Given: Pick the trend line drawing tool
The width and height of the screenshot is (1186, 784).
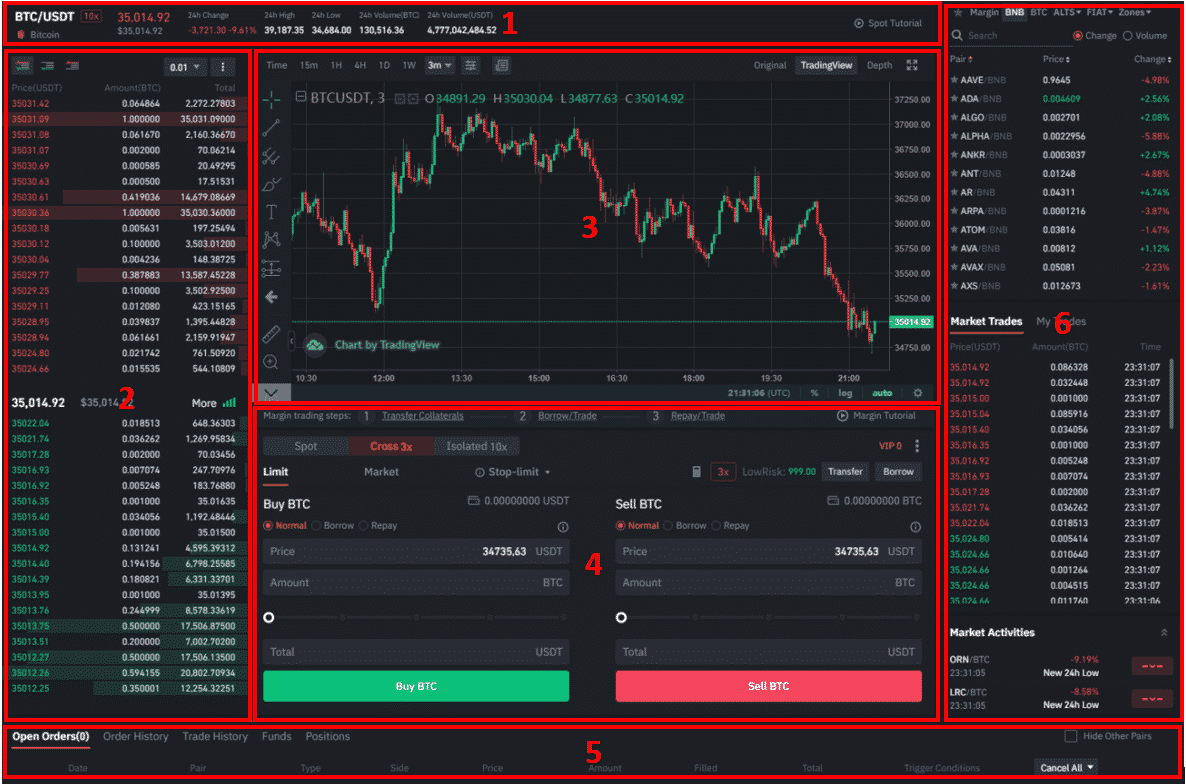Looking at the screenshot, I should point(271,127).
